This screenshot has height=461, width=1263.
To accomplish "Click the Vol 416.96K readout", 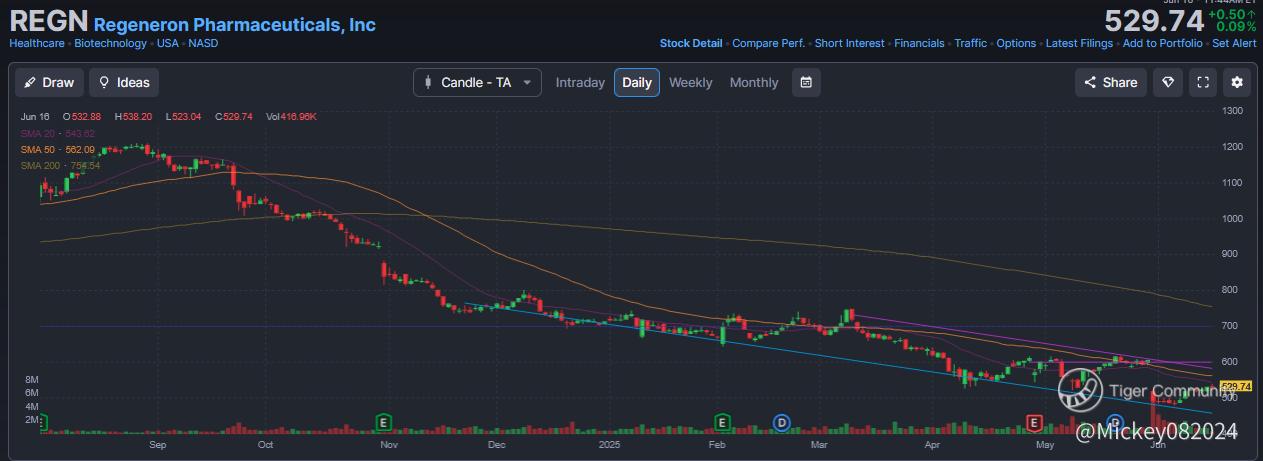I will click(291, 117).
